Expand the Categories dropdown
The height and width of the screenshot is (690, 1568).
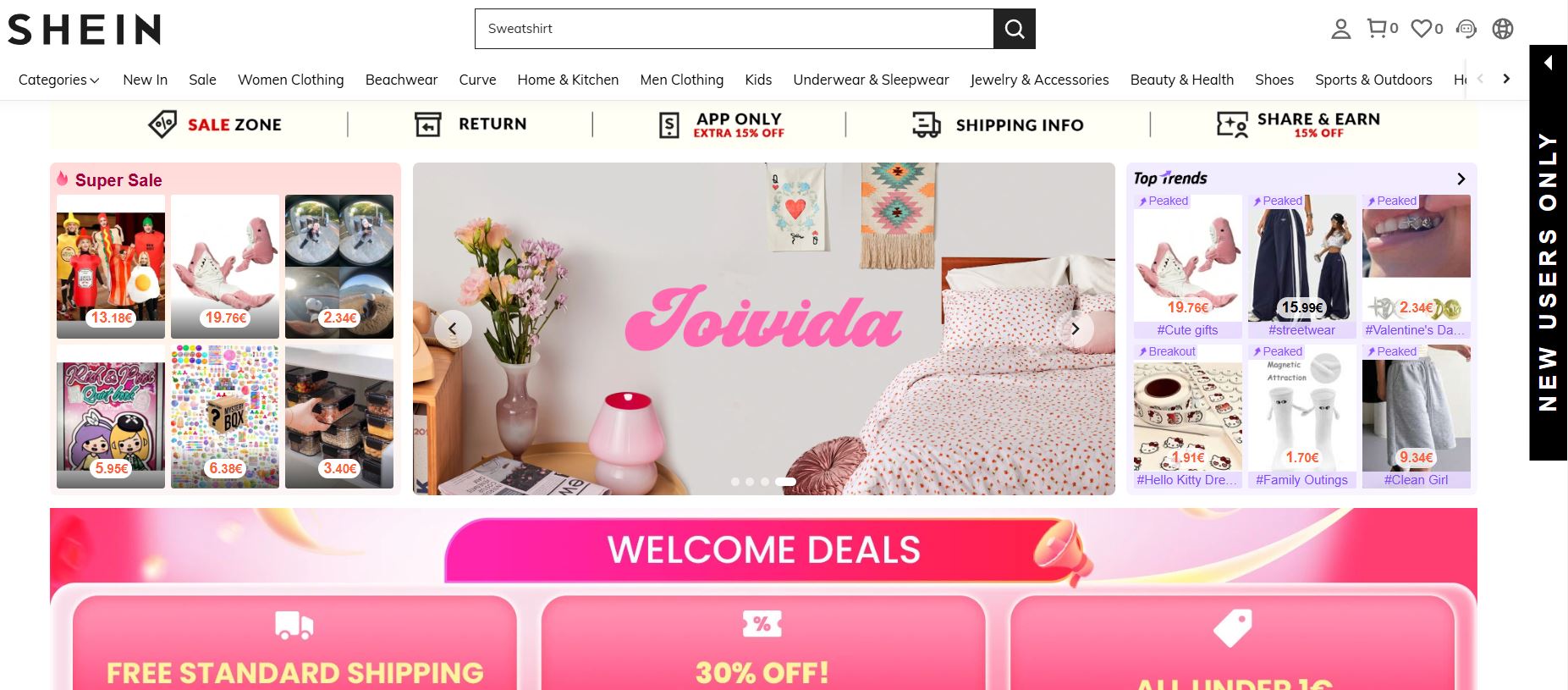[x=58, y=80]
